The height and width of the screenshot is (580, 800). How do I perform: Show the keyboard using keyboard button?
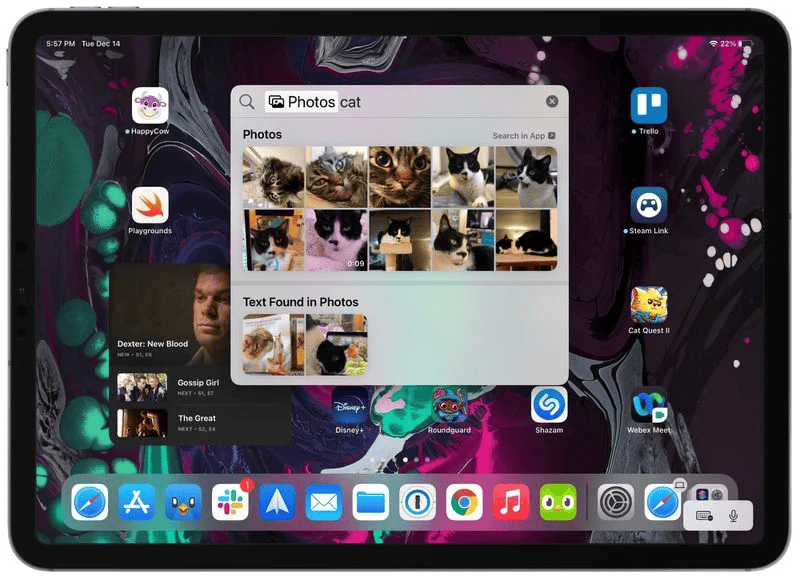coord(704,515)
